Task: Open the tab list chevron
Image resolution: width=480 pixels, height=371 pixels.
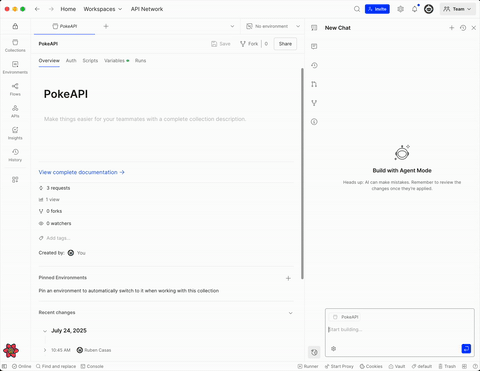Action: [232, 26]
